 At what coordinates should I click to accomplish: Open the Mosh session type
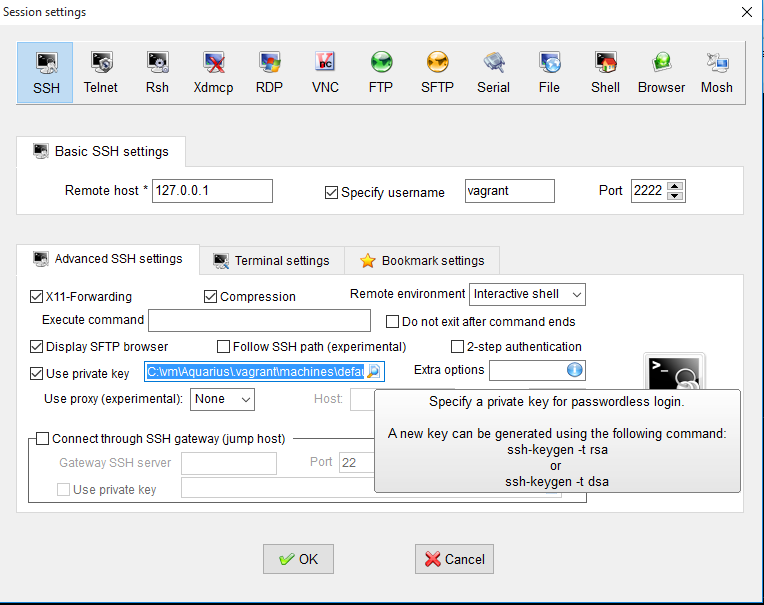coord(716,72)
